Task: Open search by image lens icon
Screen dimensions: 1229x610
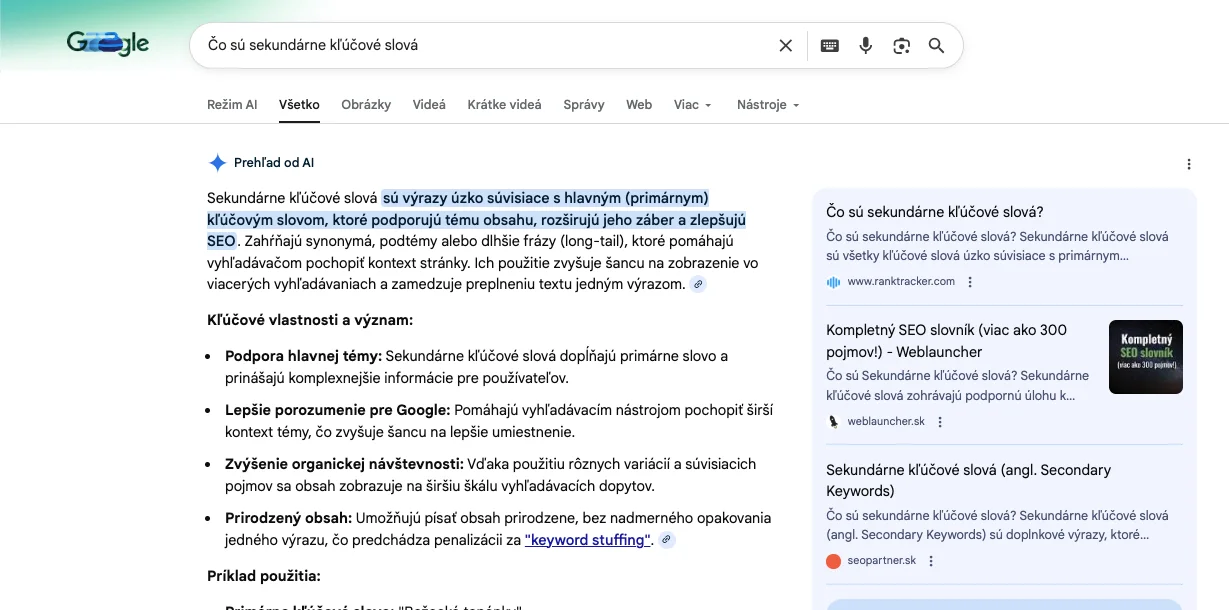Action: pyautogui.click(x=902, y=45)
